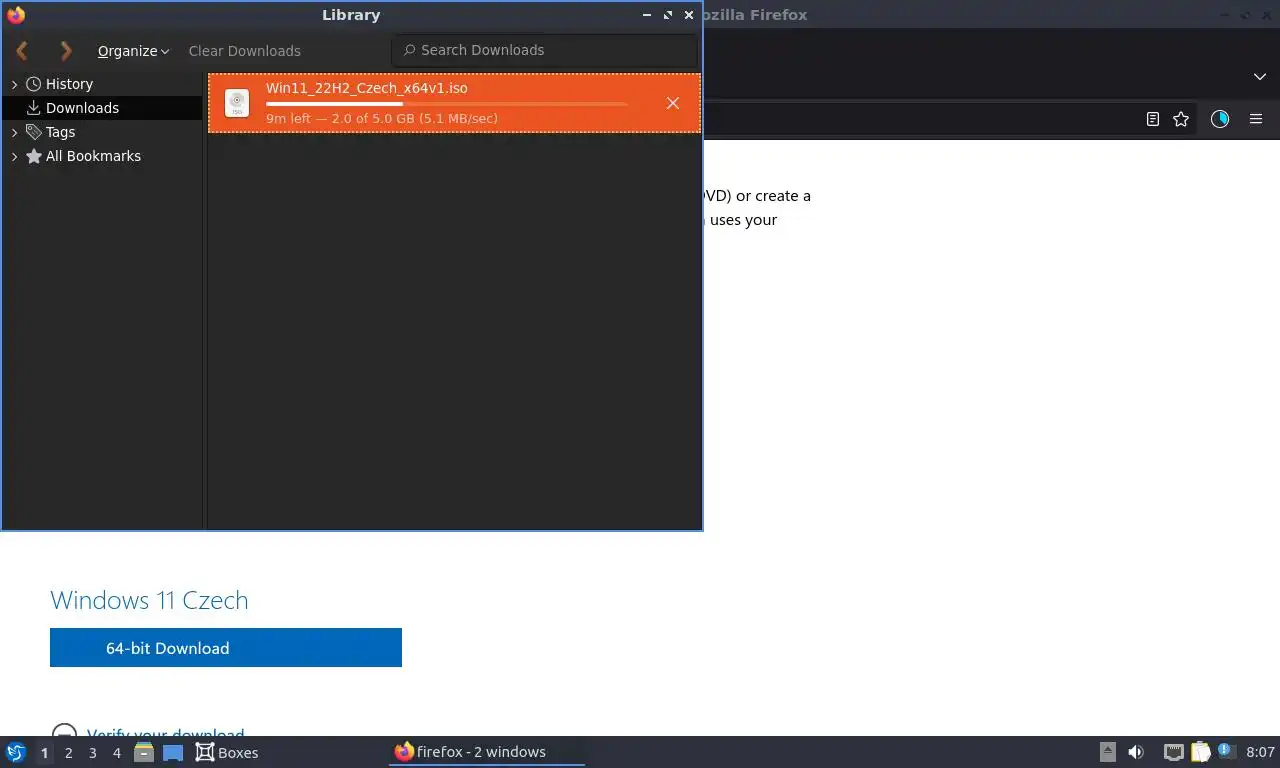Screen dimensions: 1280x768
Task: Focus the Search Downloads field
Action: [x=544, y=50]
